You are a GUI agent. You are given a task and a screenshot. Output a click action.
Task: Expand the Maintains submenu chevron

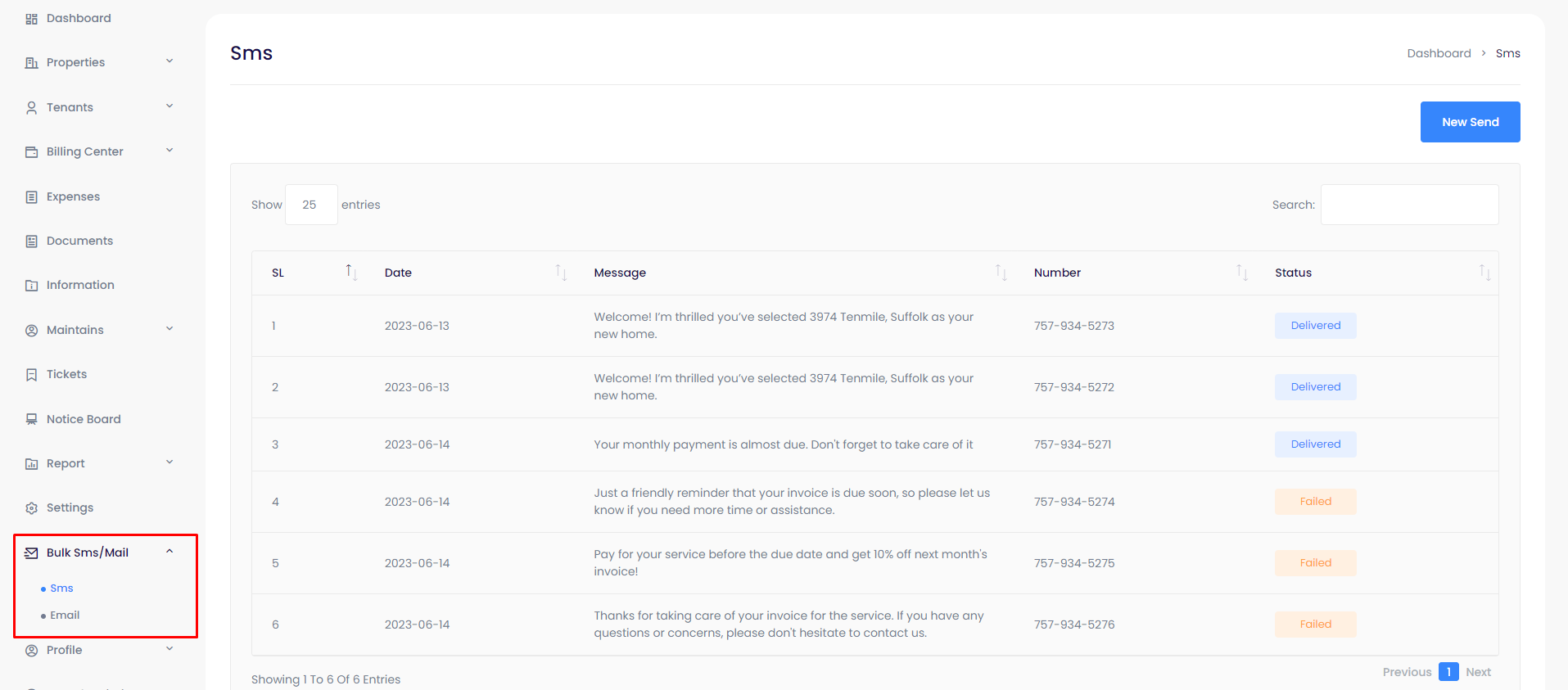click(x=169, y=329)
